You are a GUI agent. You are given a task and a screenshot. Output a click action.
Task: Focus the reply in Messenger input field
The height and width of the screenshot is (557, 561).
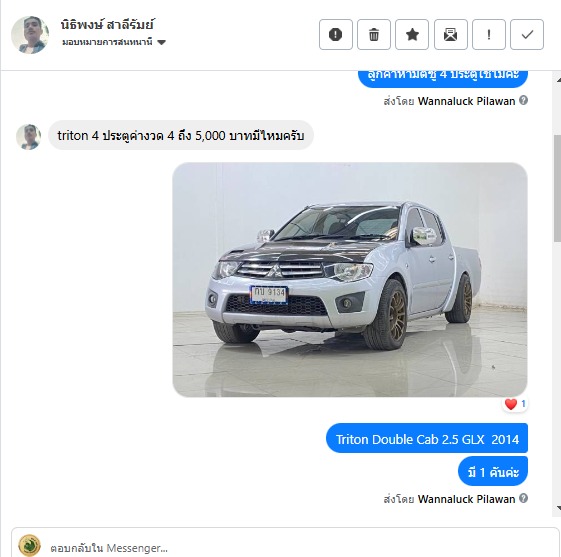click(x=301, y=547)
